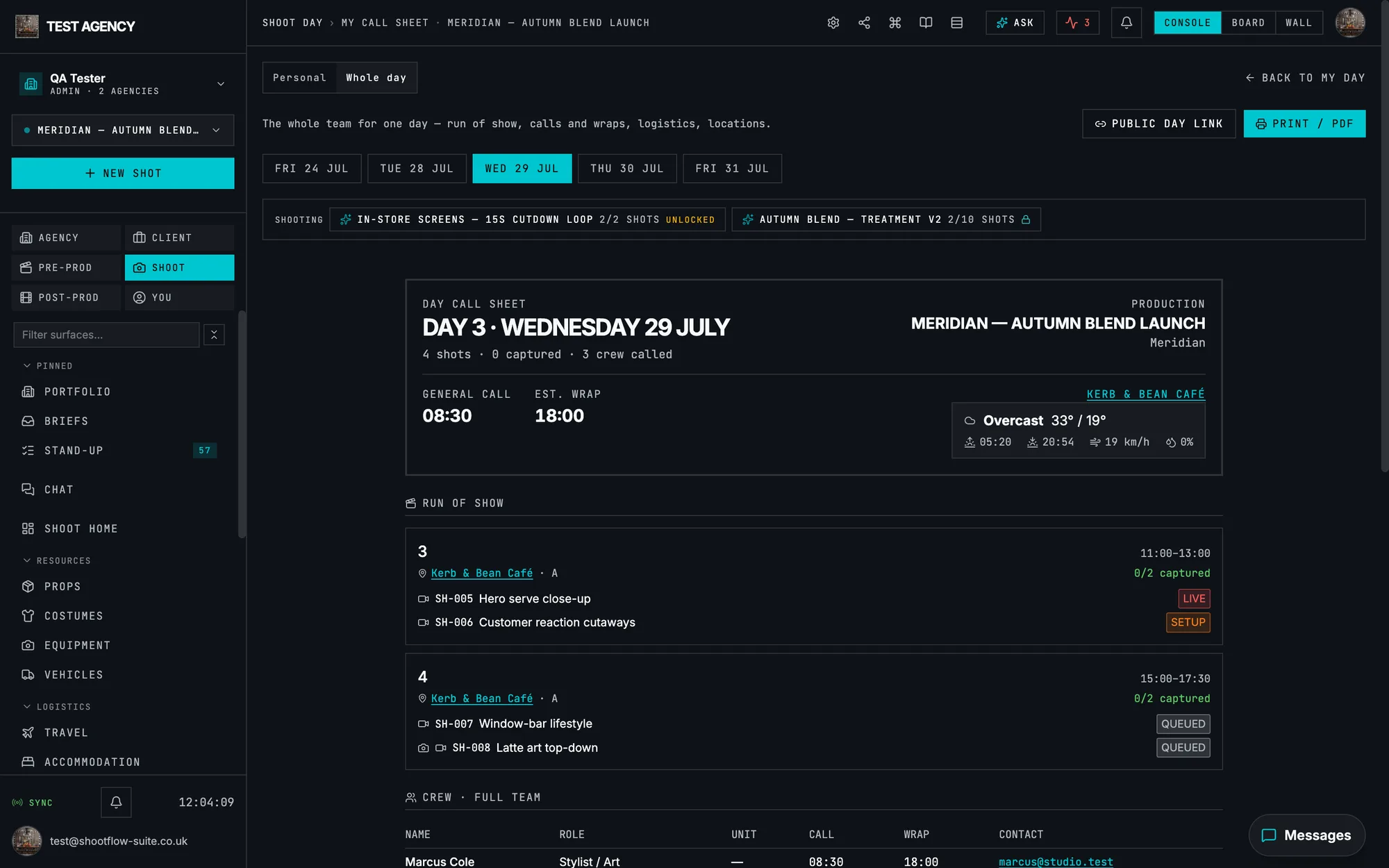Open notifications bell in top header
This screenshot has height=868, width=1389.
click(x=1126, y=23)
